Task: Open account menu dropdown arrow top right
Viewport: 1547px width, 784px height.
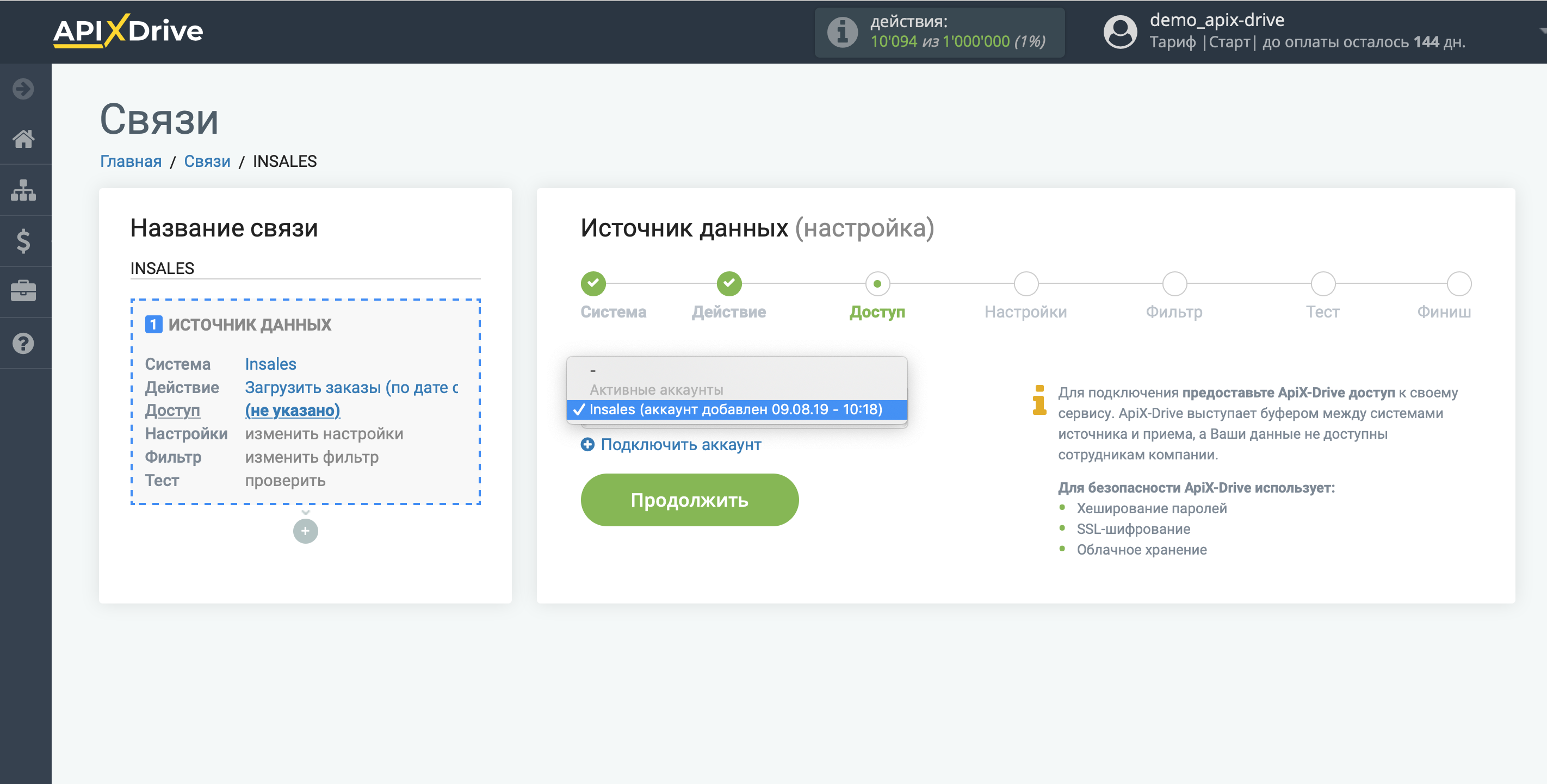Action: pyautogui.click(x=1542, y=31)
